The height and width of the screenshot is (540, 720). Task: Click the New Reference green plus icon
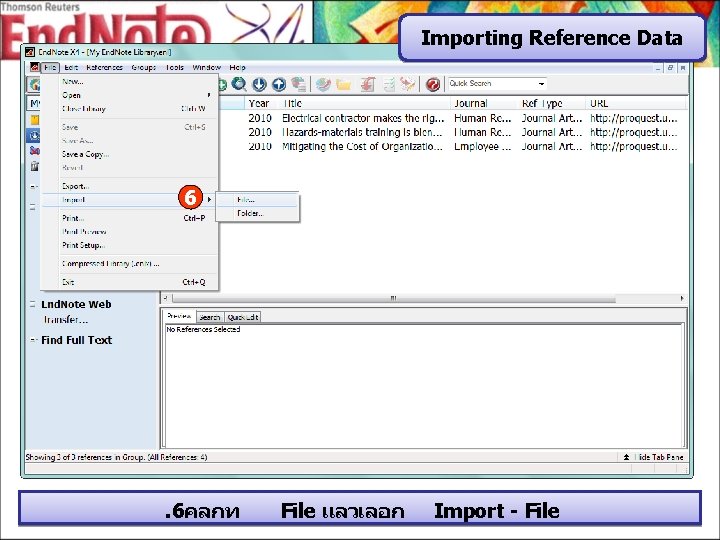(x=222, y=84)
